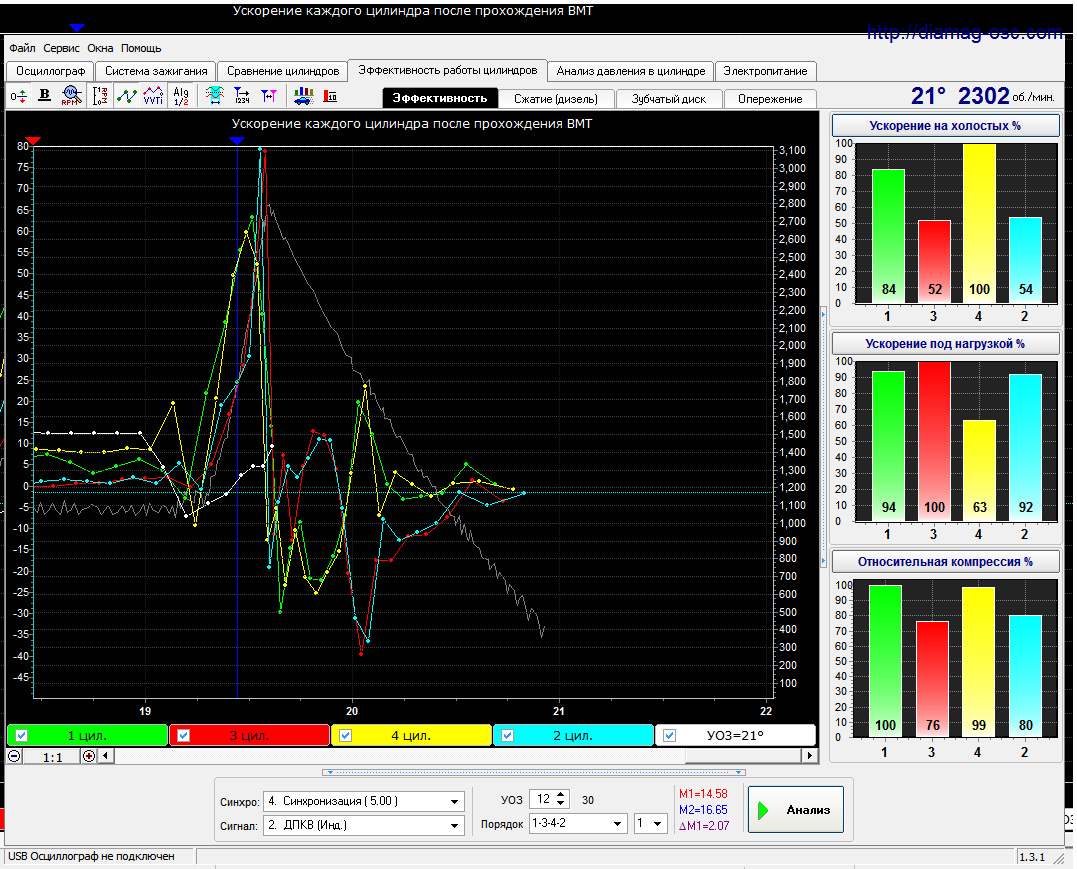Viewport: 1077px width, 869px height.
Task: Select the Эффективность работы цилиндров tab
Action: click(x=448, y=70)
